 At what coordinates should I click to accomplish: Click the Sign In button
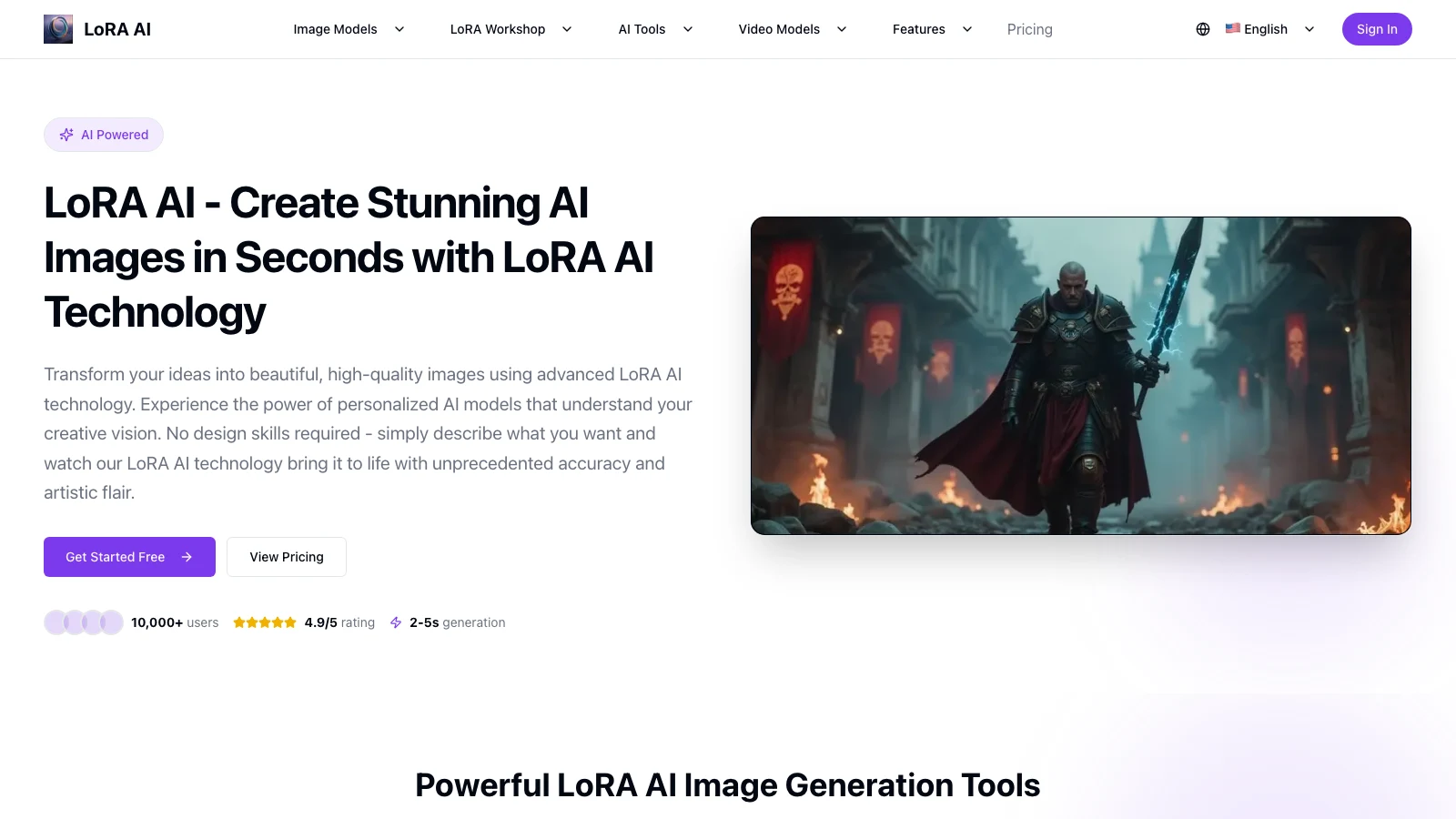(1377, 29)
